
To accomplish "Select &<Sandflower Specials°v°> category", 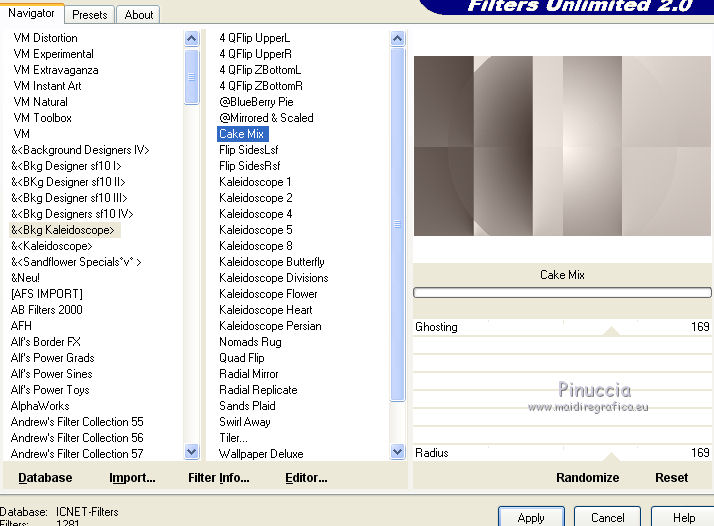I will click(x=76, y=262).
